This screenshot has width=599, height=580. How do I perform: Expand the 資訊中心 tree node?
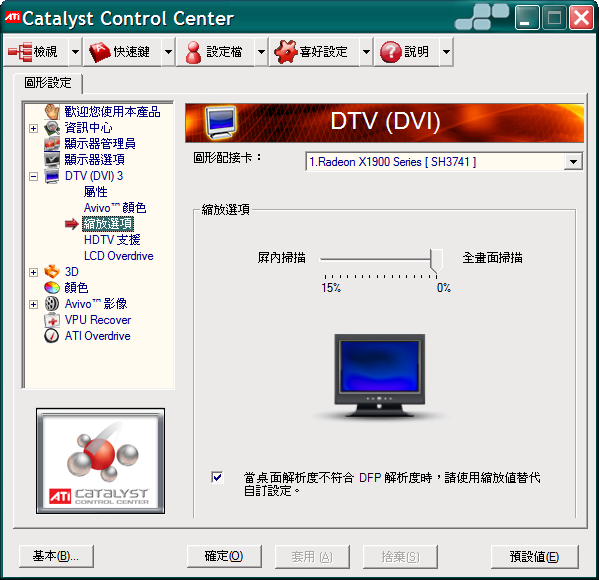[x=34, y=128]
